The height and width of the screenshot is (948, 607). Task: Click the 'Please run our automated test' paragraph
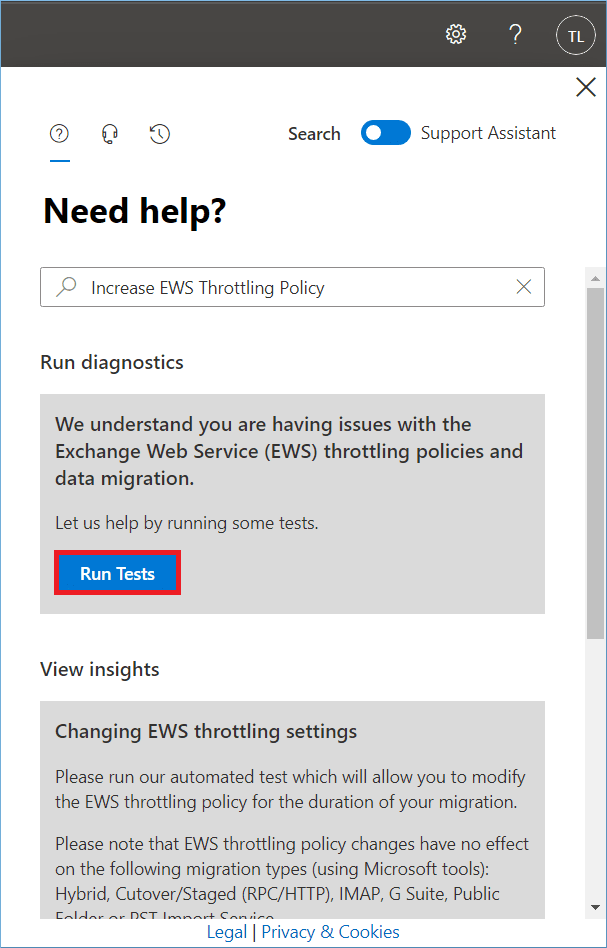coord(291,790)
